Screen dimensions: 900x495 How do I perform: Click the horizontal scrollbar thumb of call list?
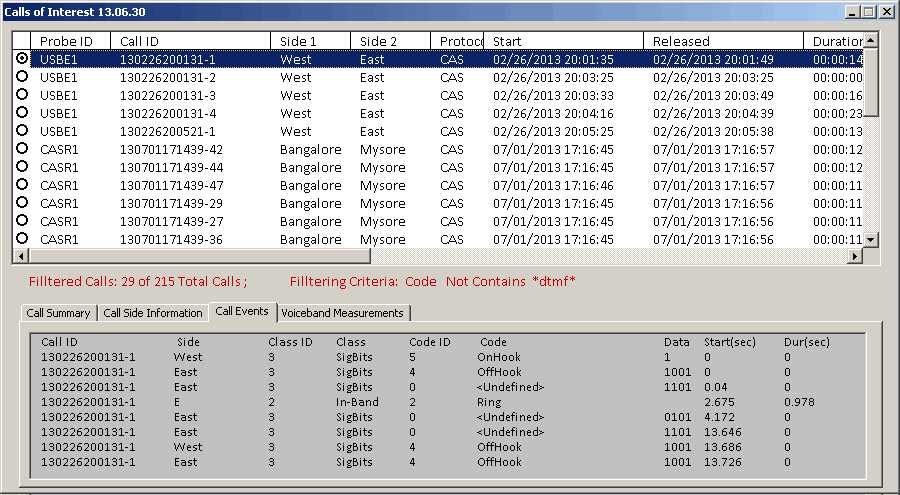pos(199,256)
